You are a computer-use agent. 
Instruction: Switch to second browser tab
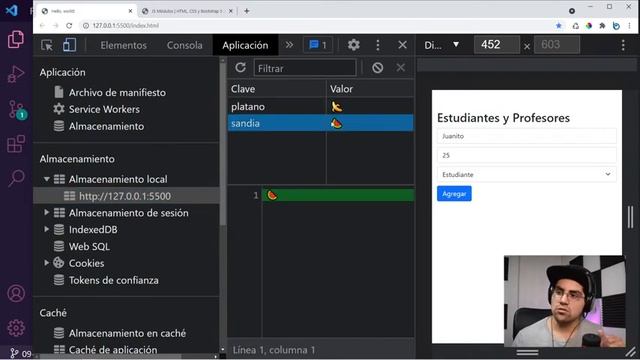coord(187,11)
